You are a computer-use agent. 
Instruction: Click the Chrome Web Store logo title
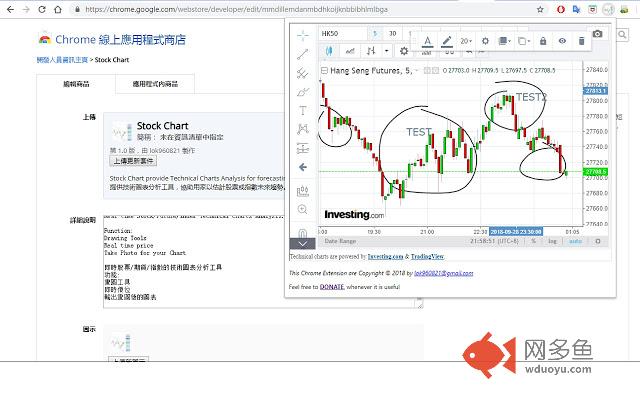point(112,40)
